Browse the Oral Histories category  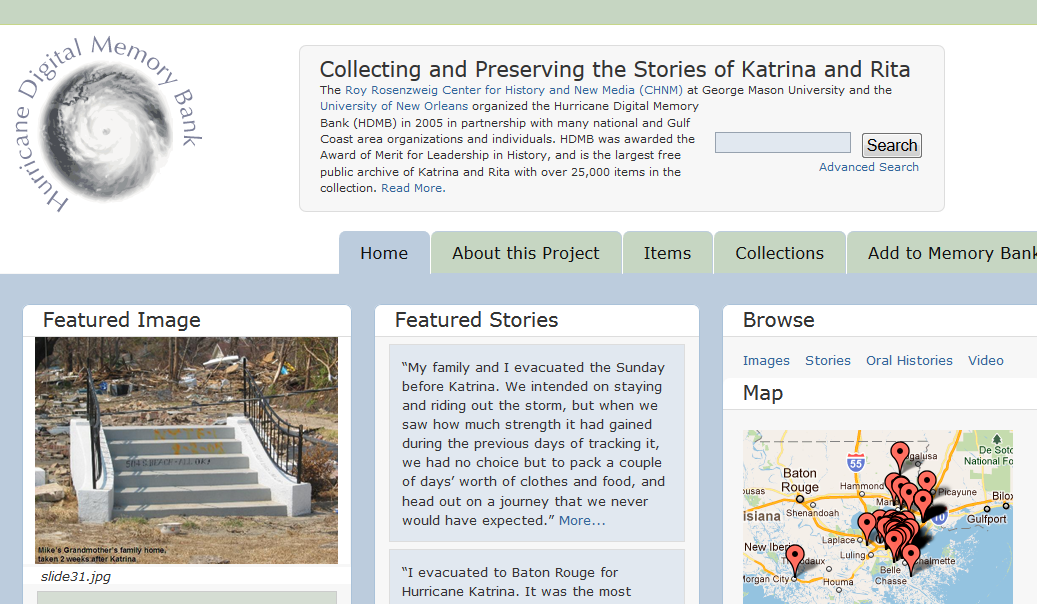909,361
